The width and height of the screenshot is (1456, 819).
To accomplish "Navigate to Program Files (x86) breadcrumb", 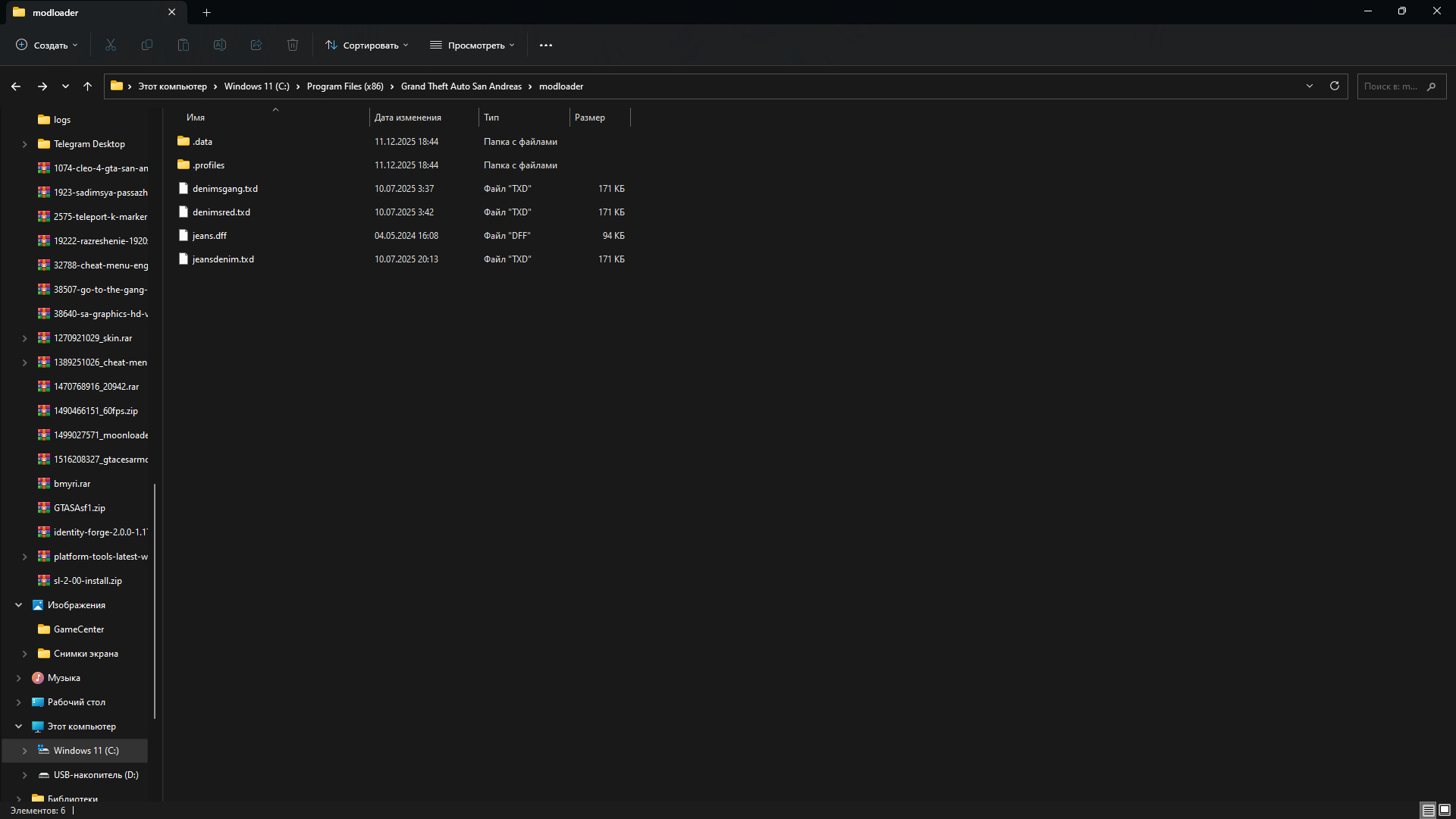I will coord(345,86).
